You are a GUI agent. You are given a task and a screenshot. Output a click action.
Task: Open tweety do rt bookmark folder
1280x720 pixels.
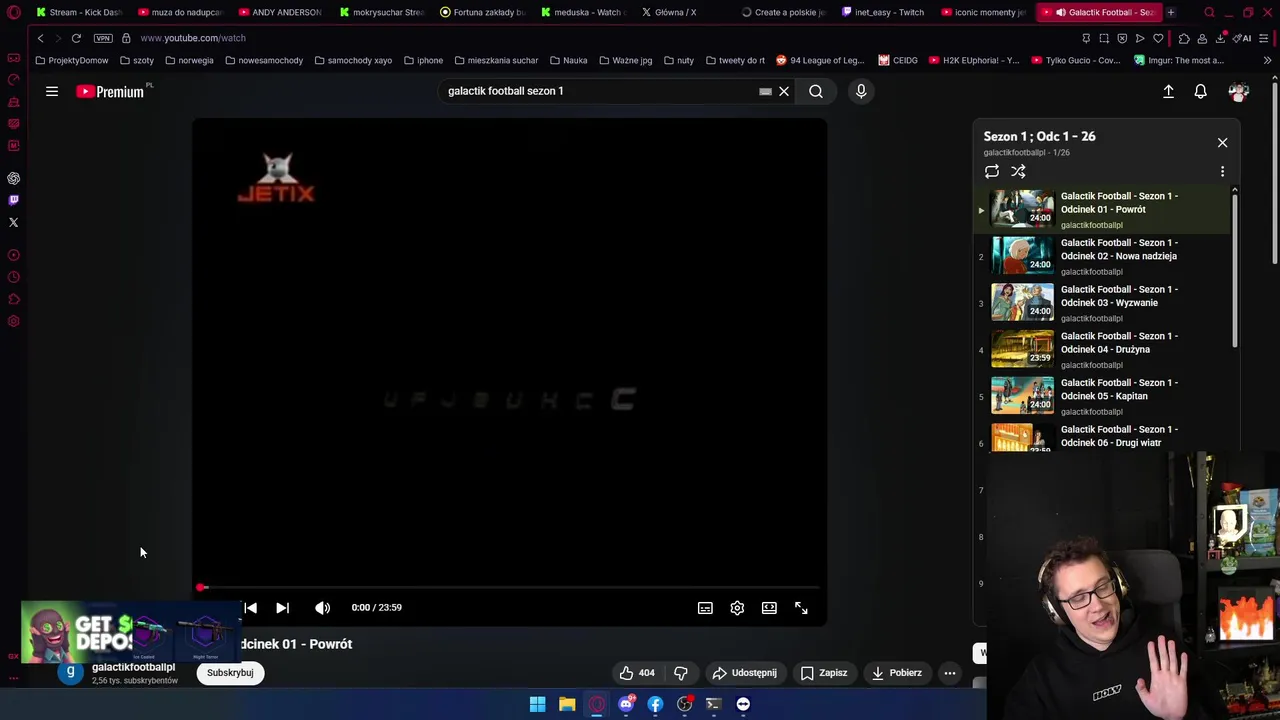pyautogui.click(x=737, y=60)
